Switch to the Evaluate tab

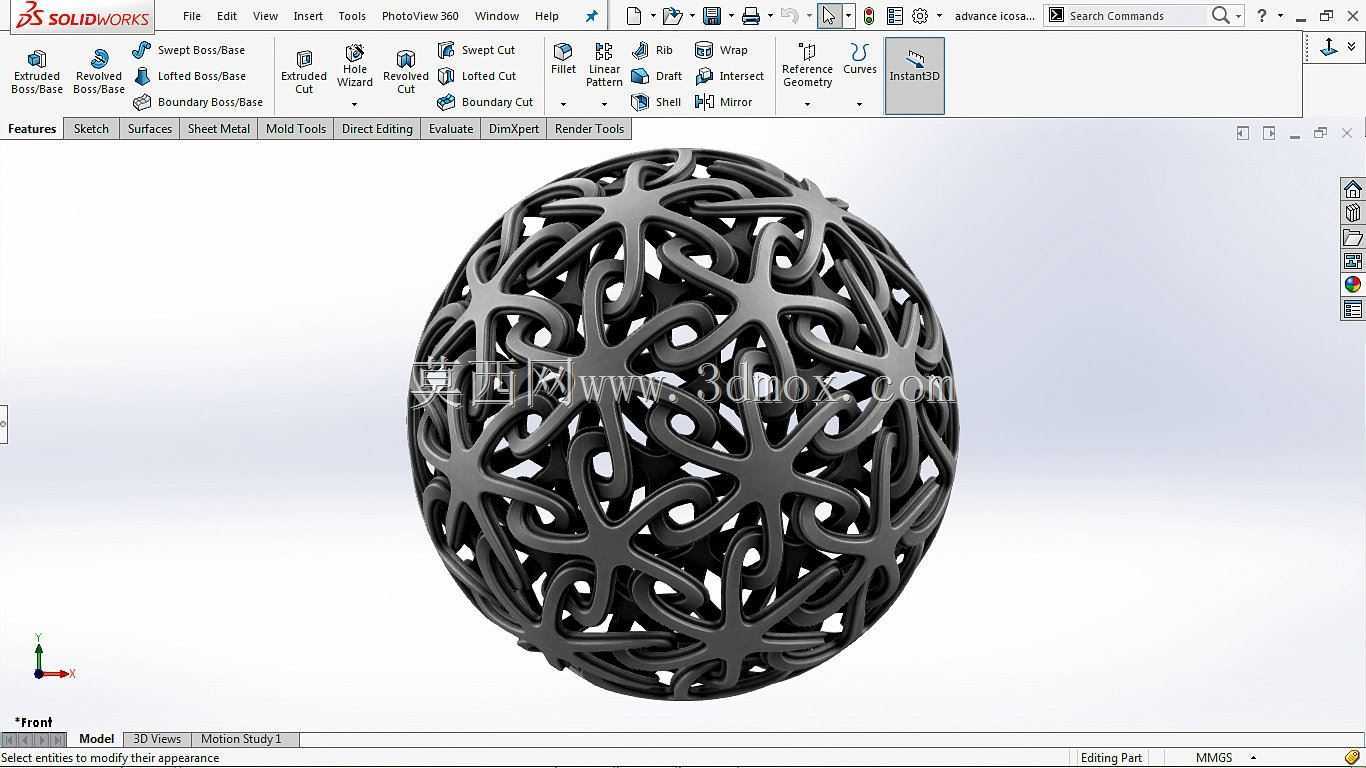(x=451, y=128)
